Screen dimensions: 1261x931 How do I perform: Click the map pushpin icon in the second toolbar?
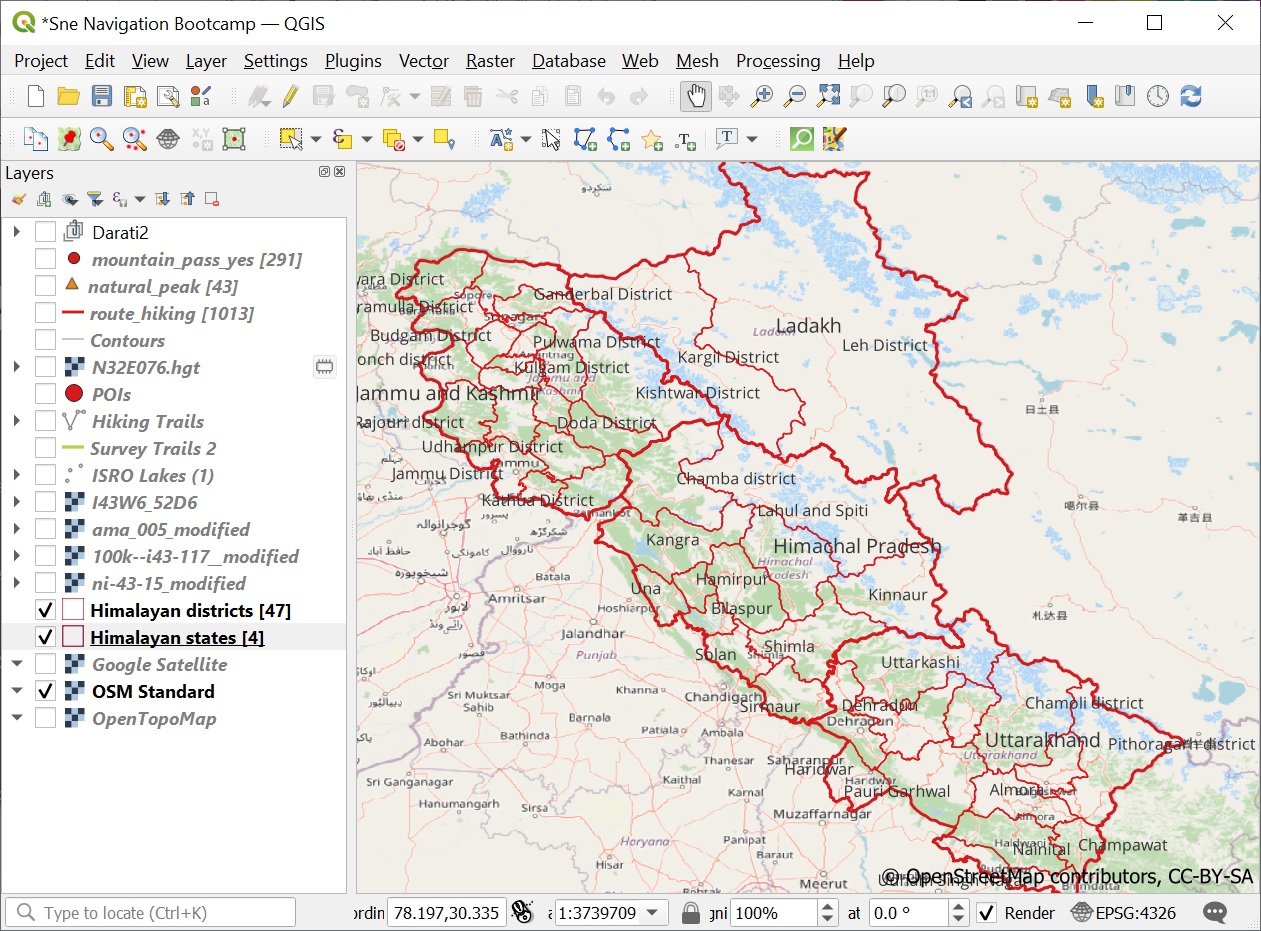(x=69, y=139)
